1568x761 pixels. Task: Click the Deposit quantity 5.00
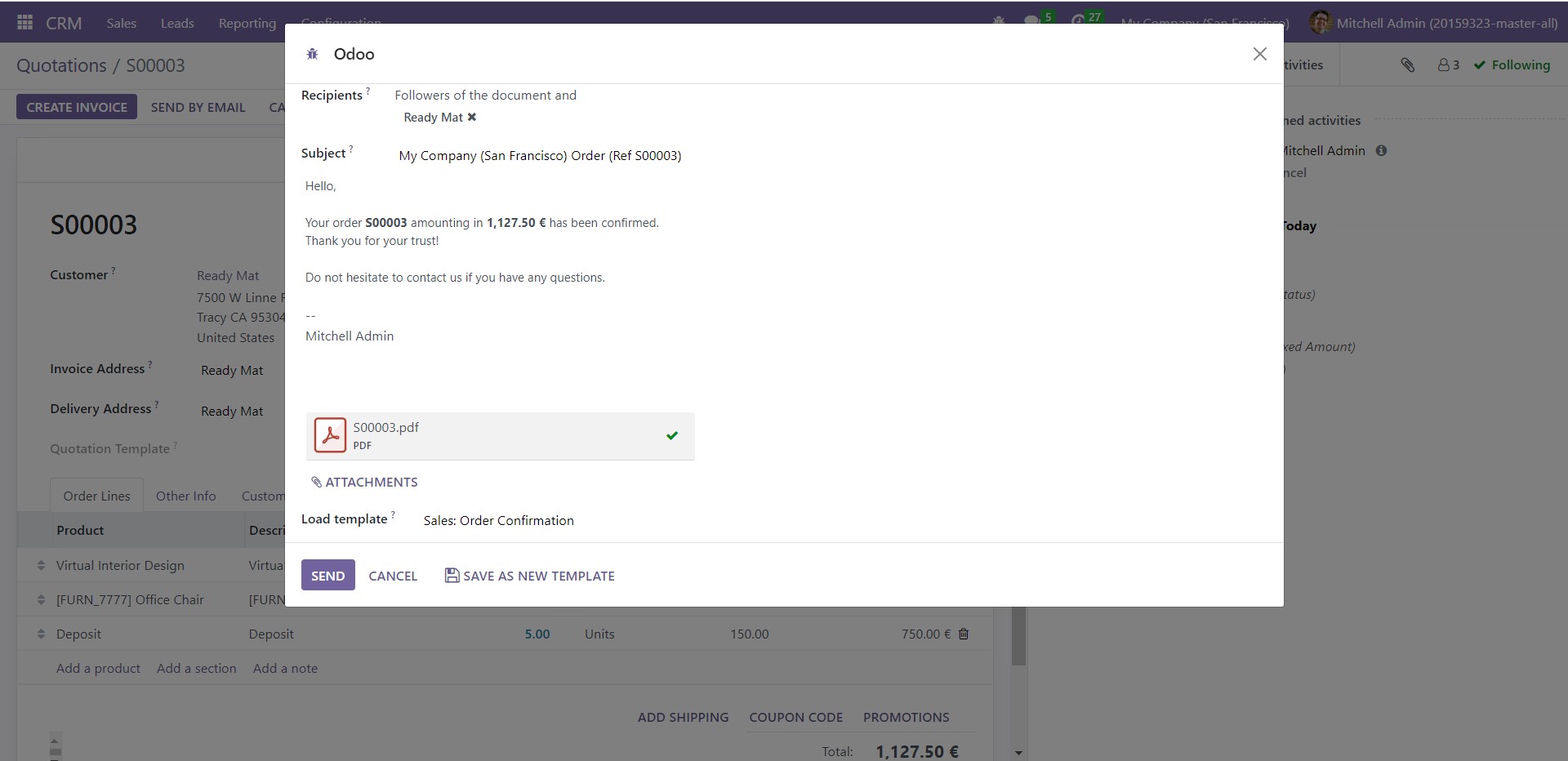pyautogui.click(x=537, y=634)
